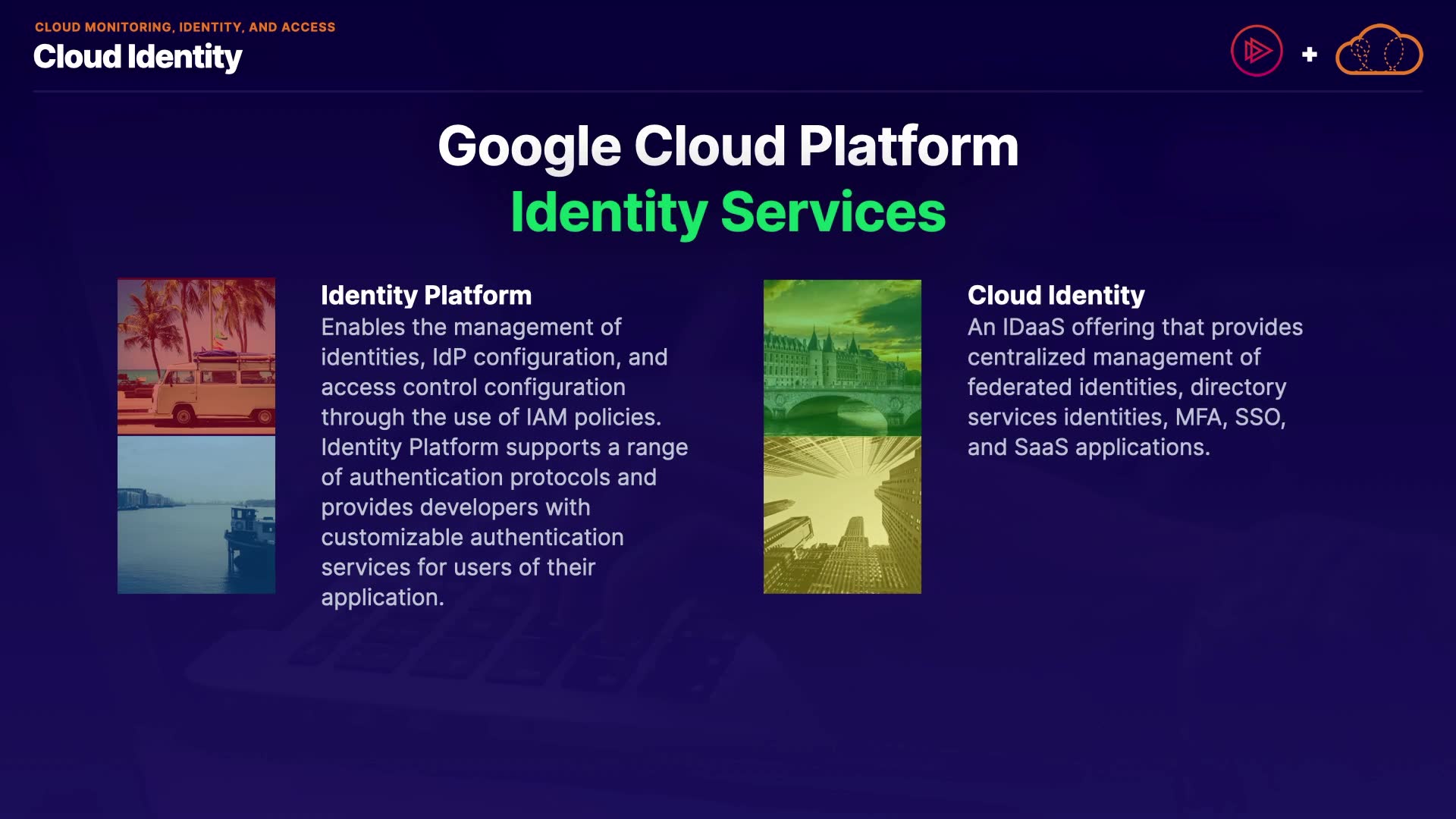1456x819 pixels.
Task: Select the green castle bridge photo
Action: (842, 357)
